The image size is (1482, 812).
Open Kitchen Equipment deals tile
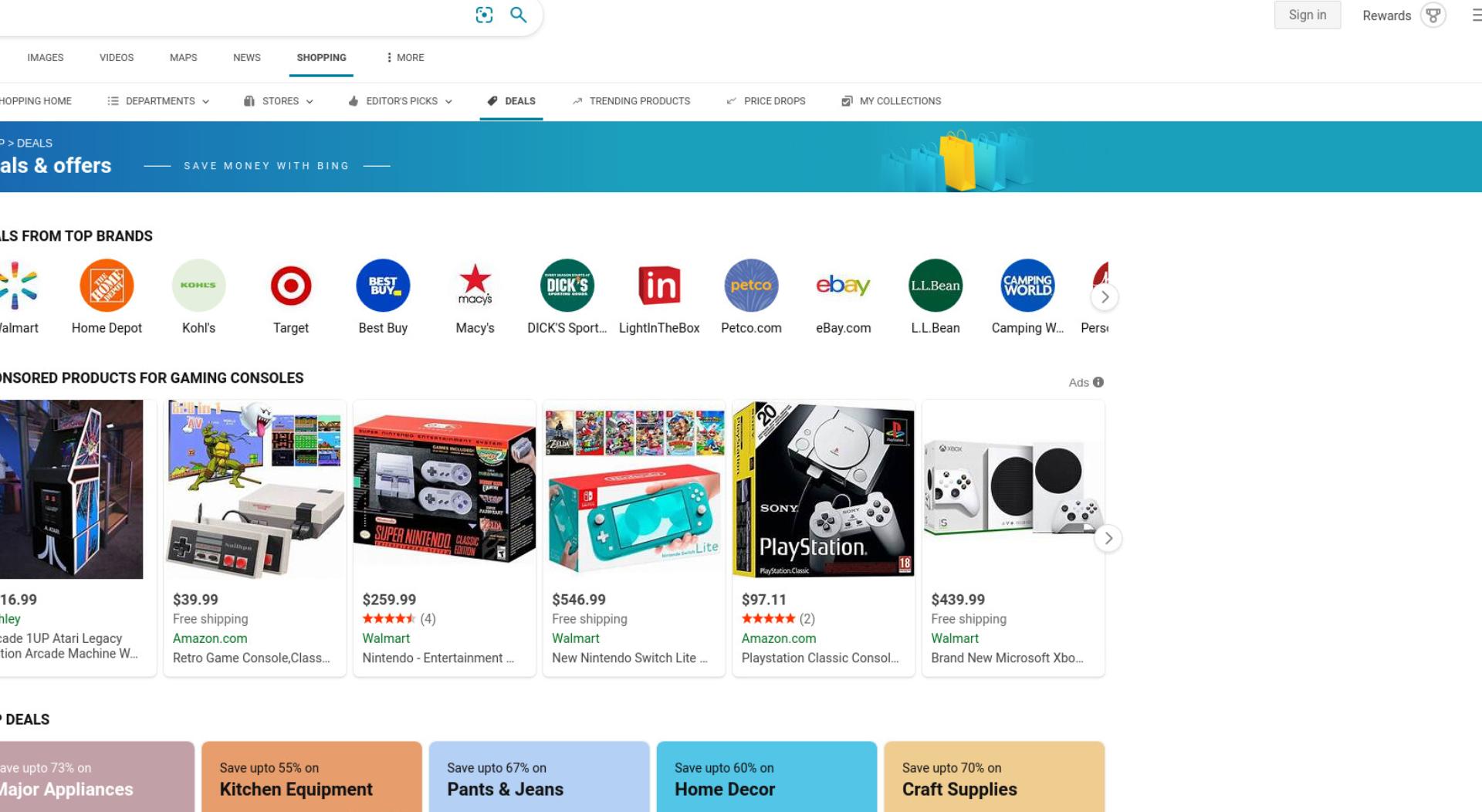(x=312, y=776)
